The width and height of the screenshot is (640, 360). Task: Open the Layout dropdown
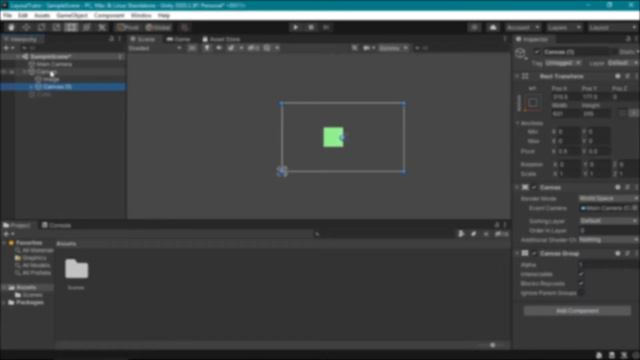point(612,27)
